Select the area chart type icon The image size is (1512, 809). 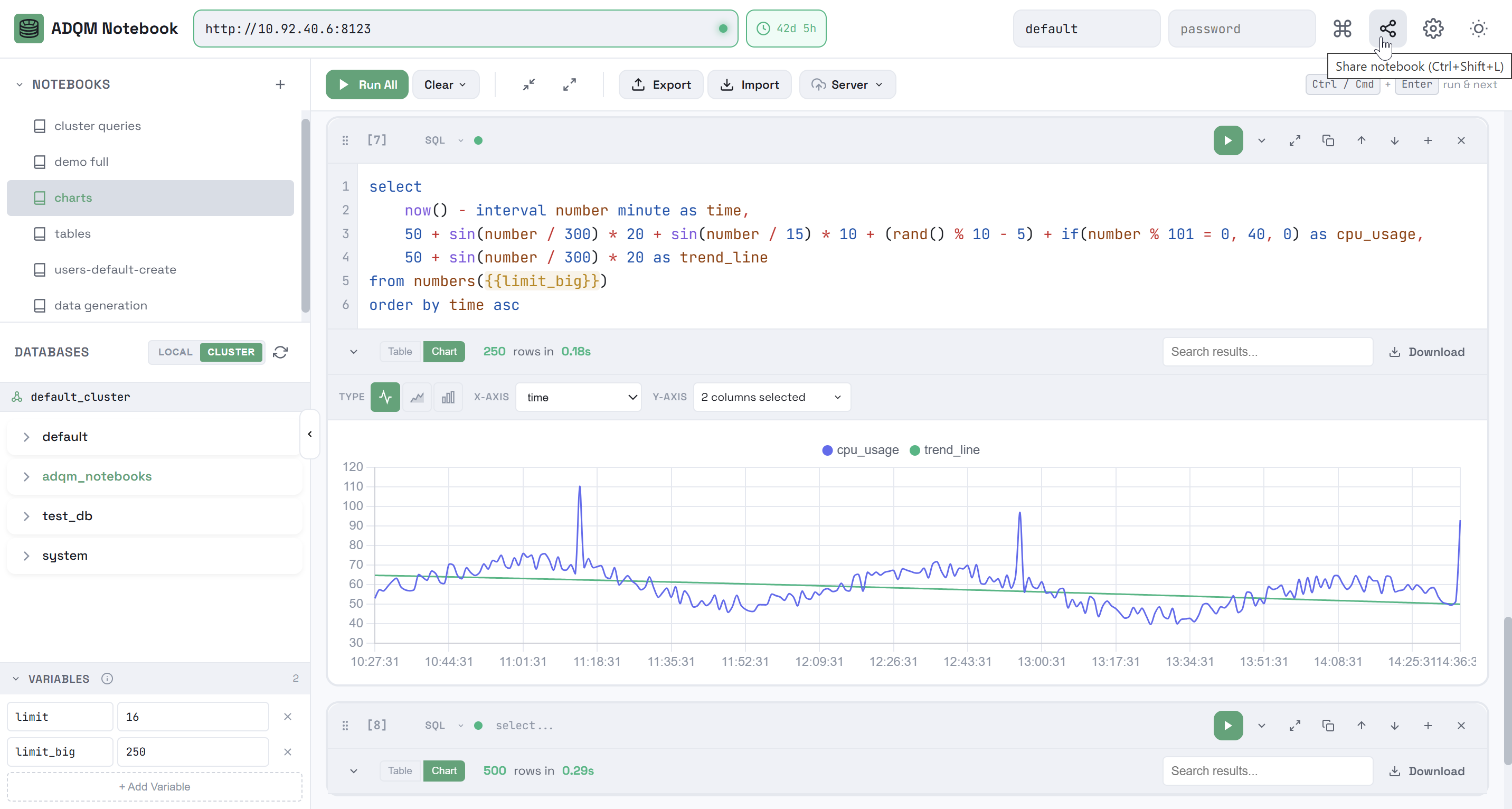(417, 398)
